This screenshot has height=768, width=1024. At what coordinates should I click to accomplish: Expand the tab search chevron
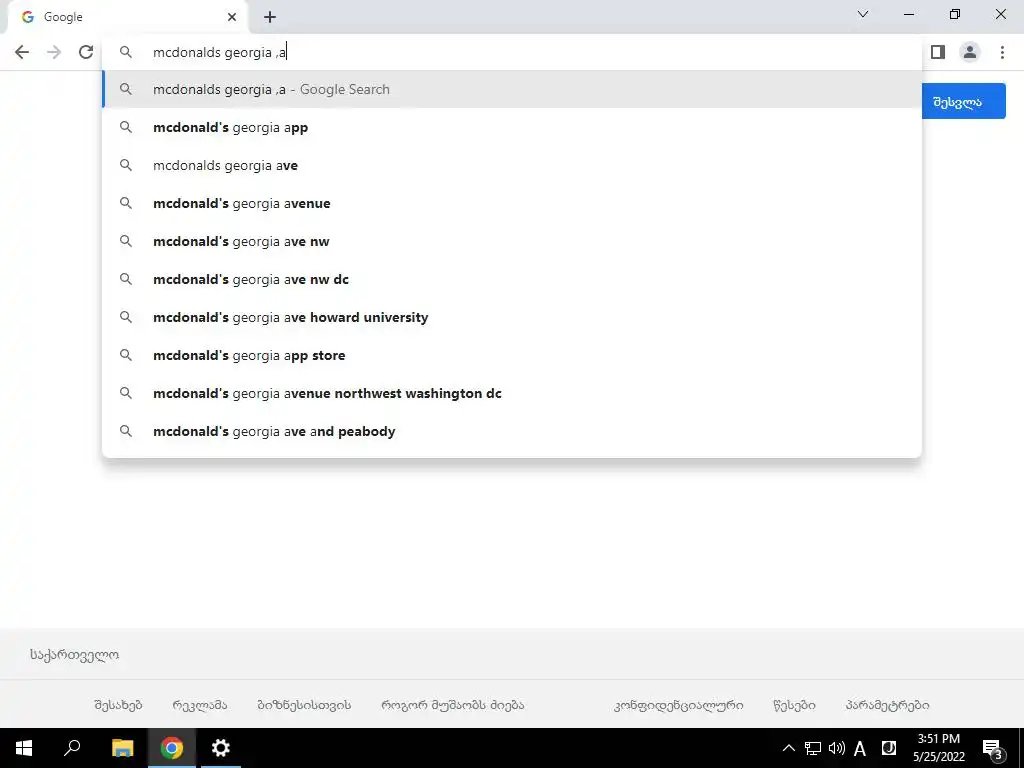[863, 14]
